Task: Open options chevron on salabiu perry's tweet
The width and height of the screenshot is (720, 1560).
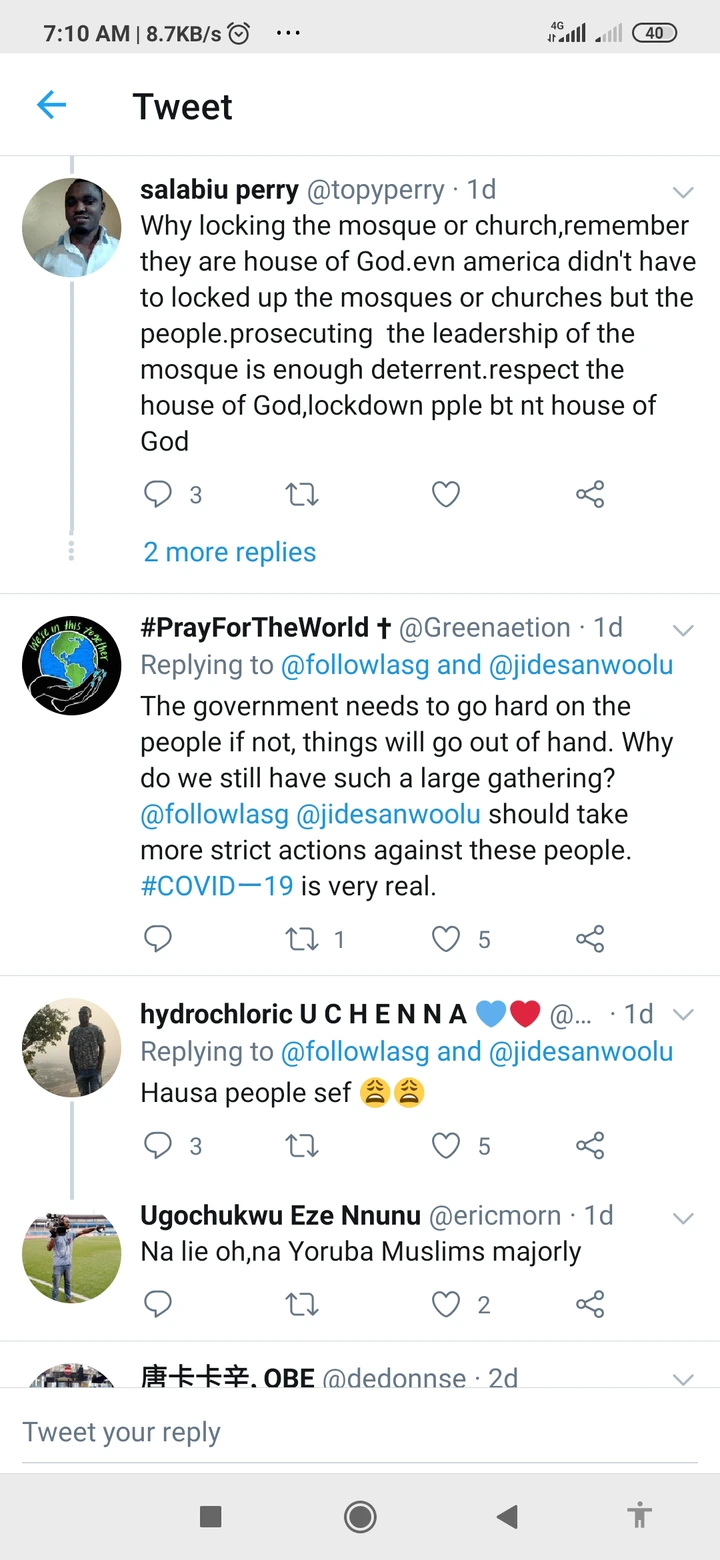Action: [x=683, y=191]
